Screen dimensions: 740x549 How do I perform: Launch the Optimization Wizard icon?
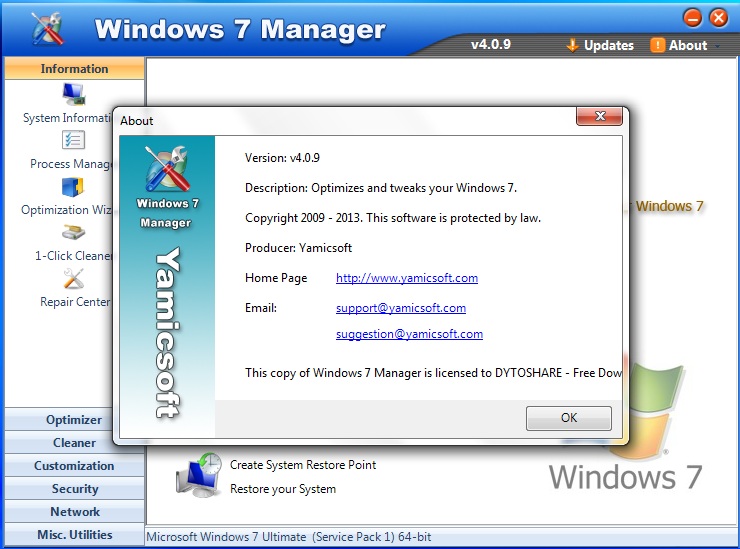73,187
